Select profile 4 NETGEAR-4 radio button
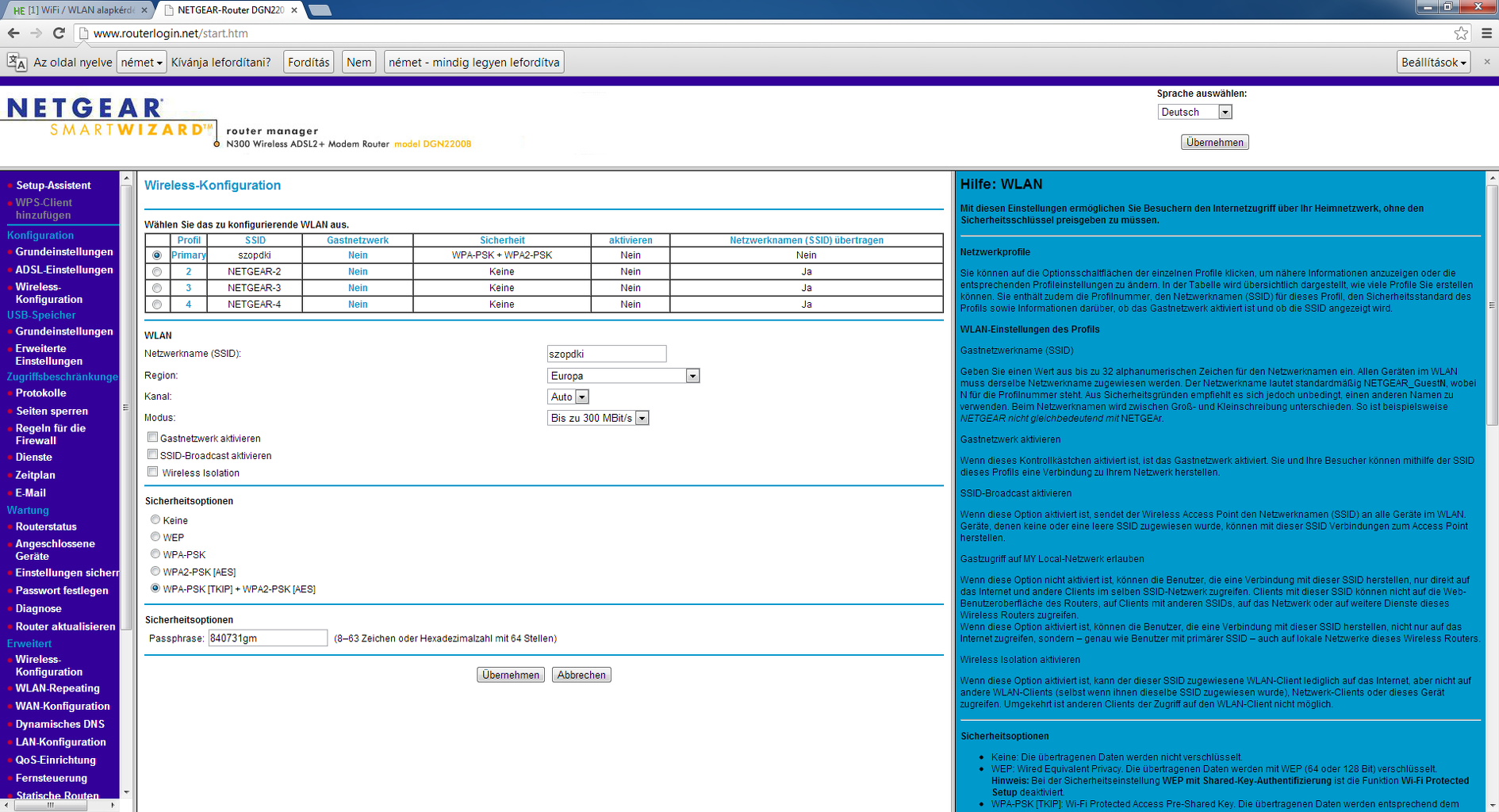Image resolution: width=1499 pixels, height=812 pixels. (157, 304)
